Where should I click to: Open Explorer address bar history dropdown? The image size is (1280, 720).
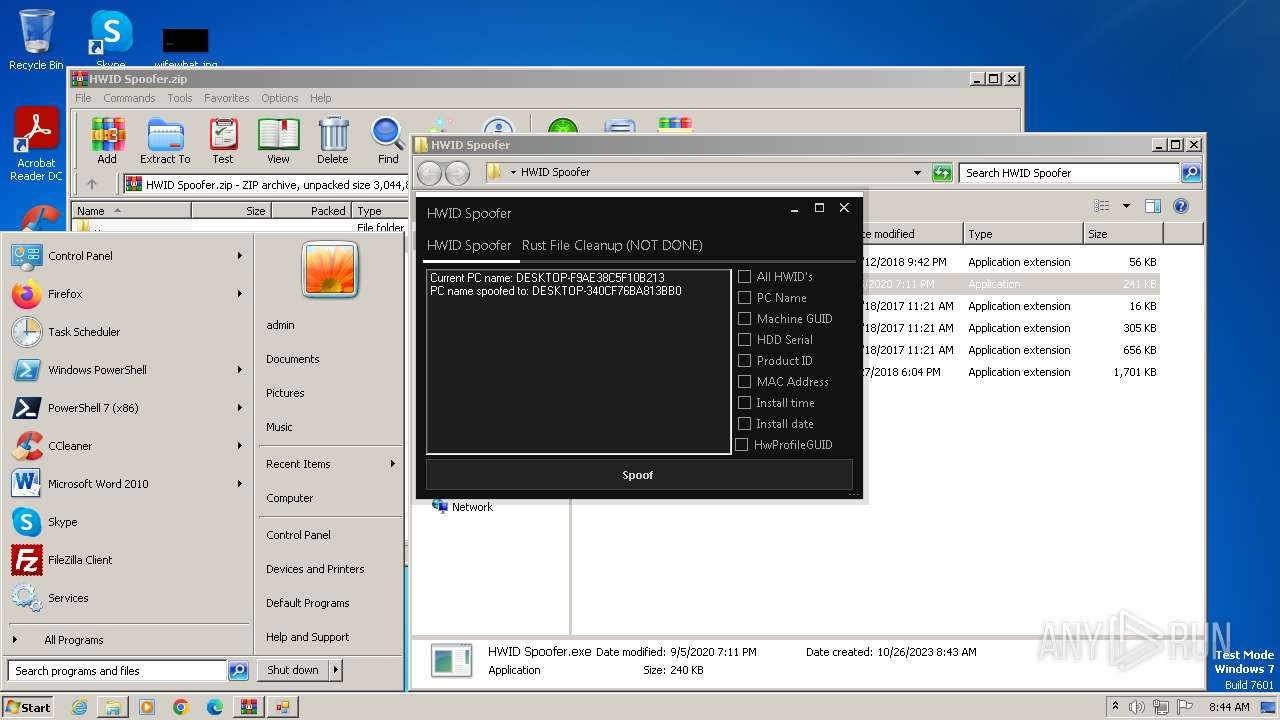click(x=917, y=173)
